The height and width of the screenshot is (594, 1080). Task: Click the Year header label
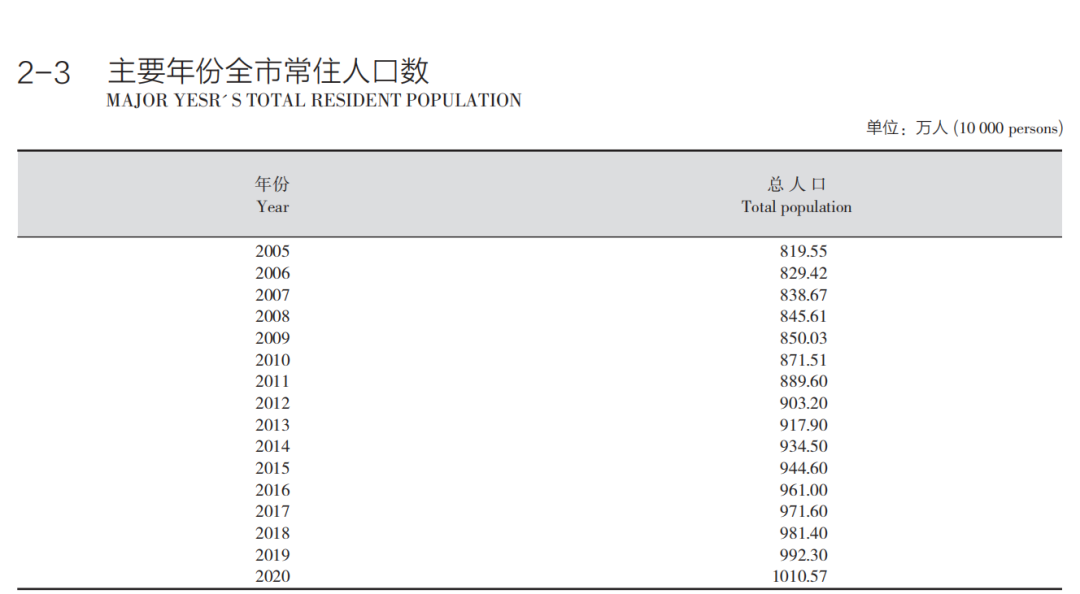[273, 207]
